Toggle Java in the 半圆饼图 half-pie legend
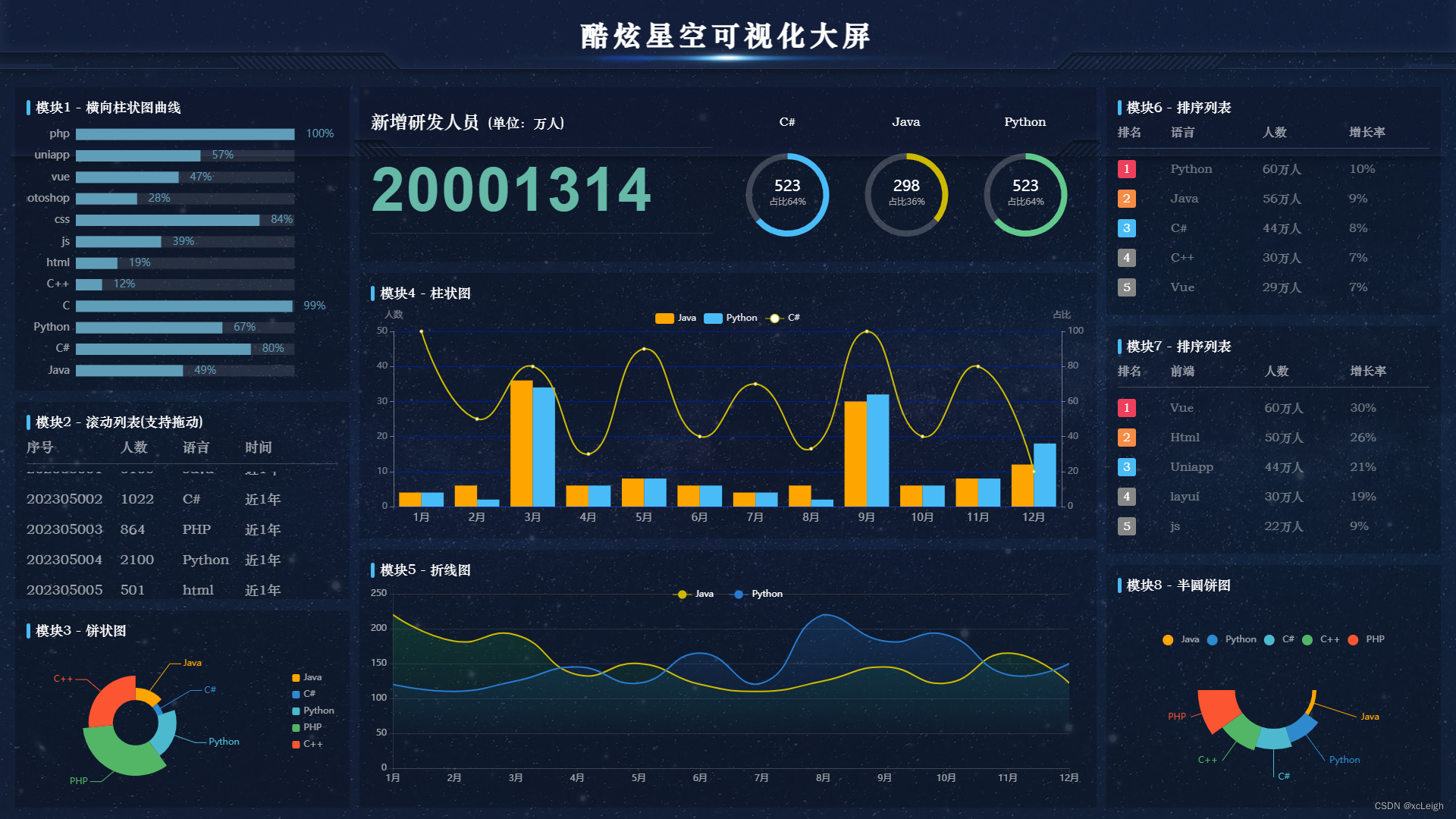This screenshot has height=819, width=1456. (1181, 639)
